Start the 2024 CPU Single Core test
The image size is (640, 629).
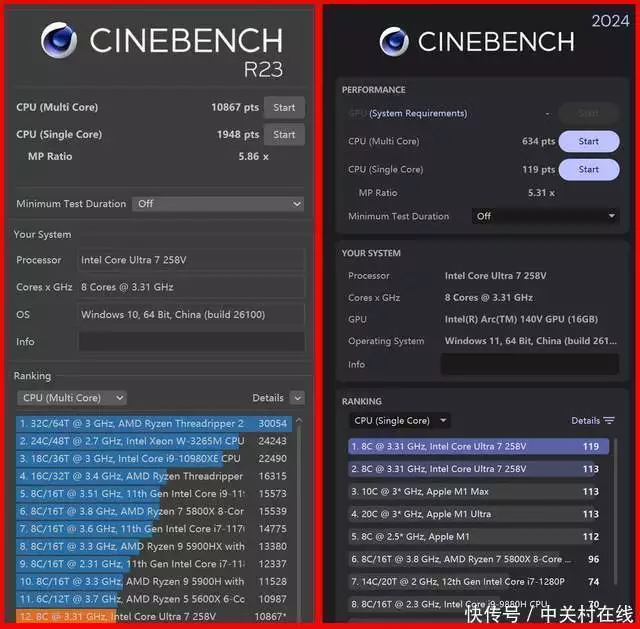coord(589,169)
